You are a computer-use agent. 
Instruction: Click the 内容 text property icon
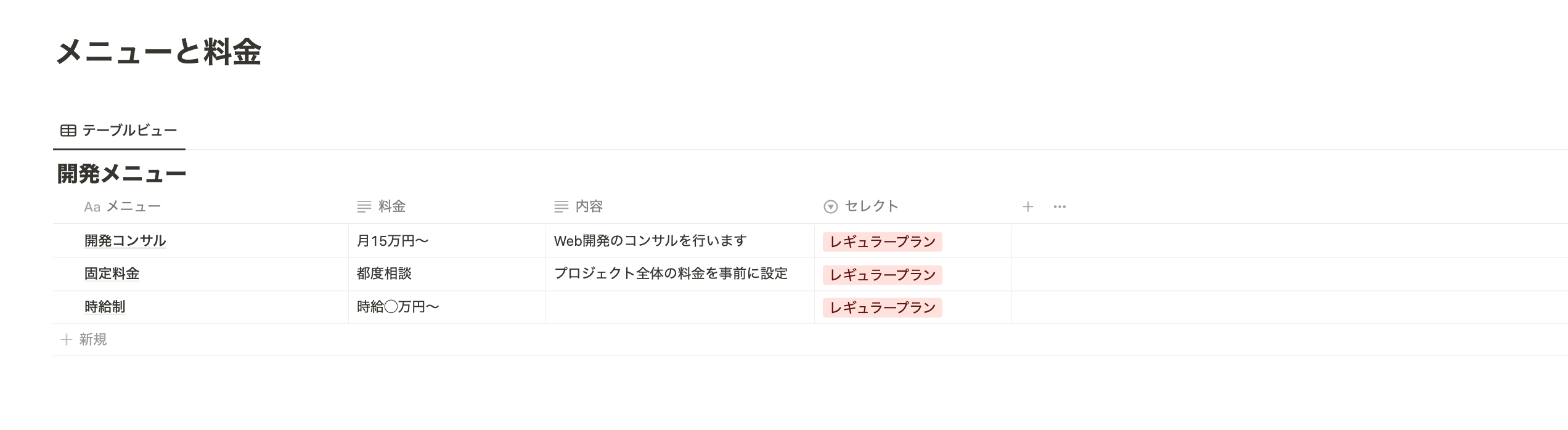point(561,207)
